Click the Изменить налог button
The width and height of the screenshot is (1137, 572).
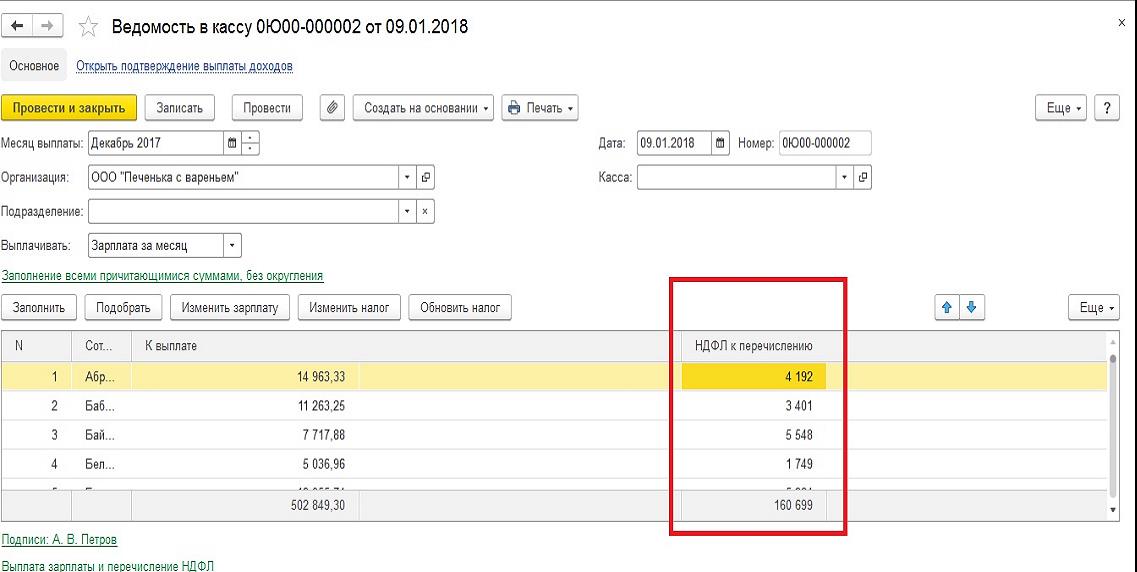click(x=350, y=307)
